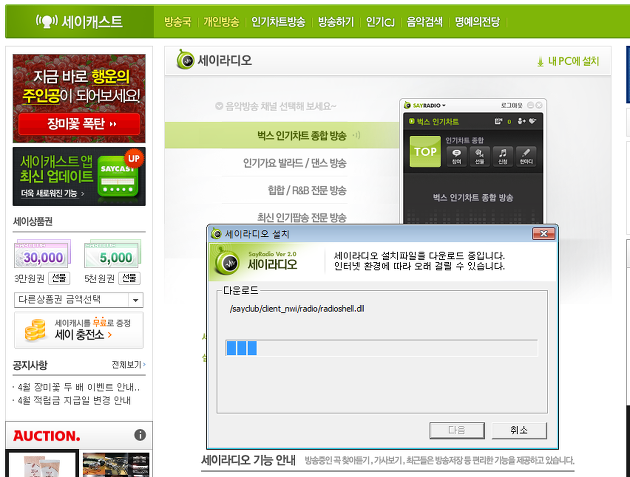
Task: Open the 방송하기 menu tab
Action: pos(336,22)
